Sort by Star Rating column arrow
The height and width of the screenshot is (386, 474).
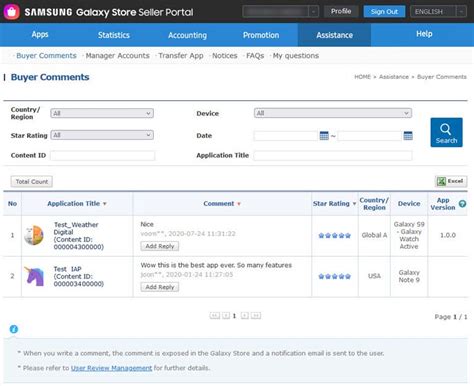click(x=354, y=204)
